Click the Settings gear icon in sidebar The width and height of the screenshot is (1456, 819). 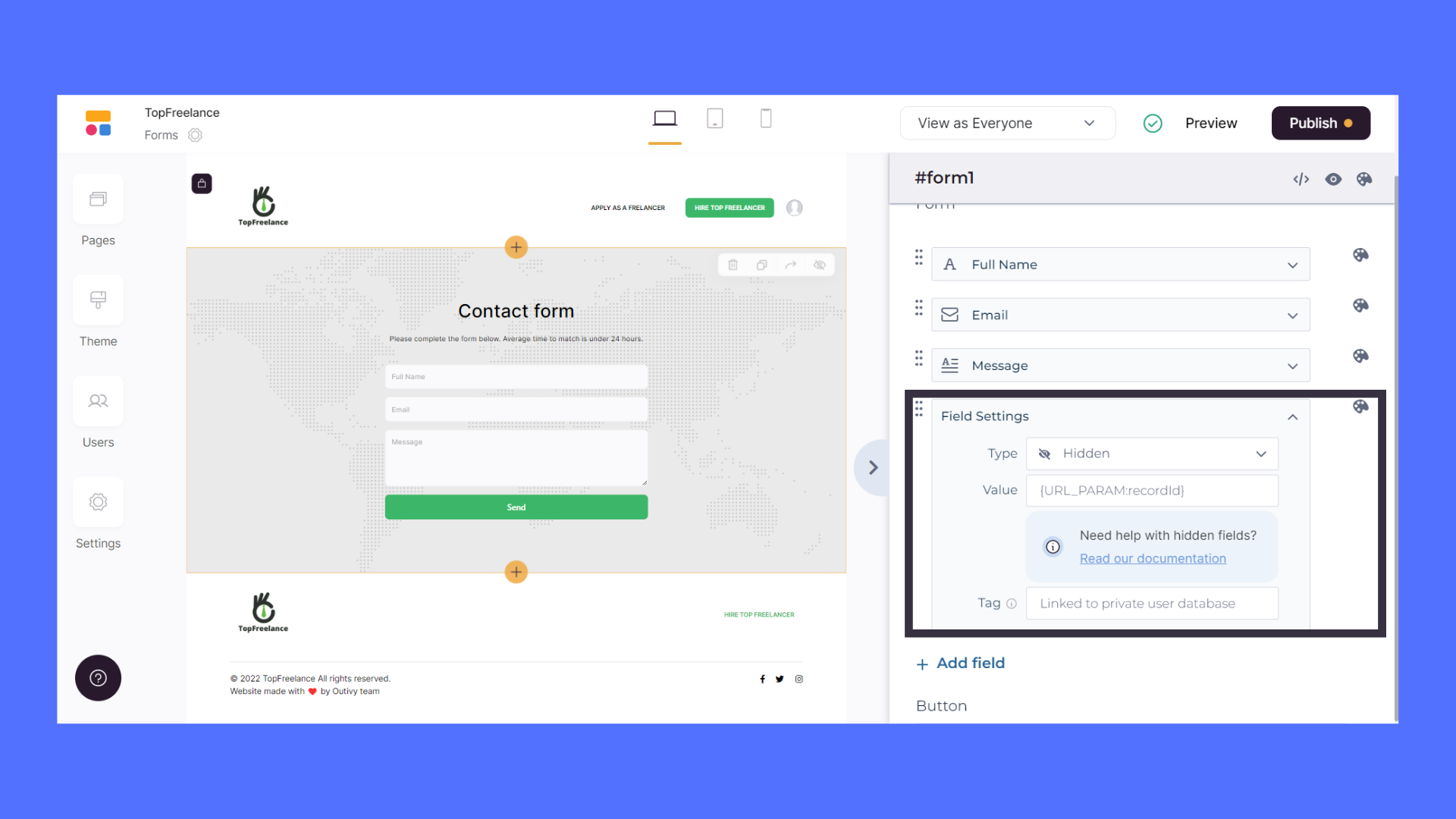click(x=98, y=502)
